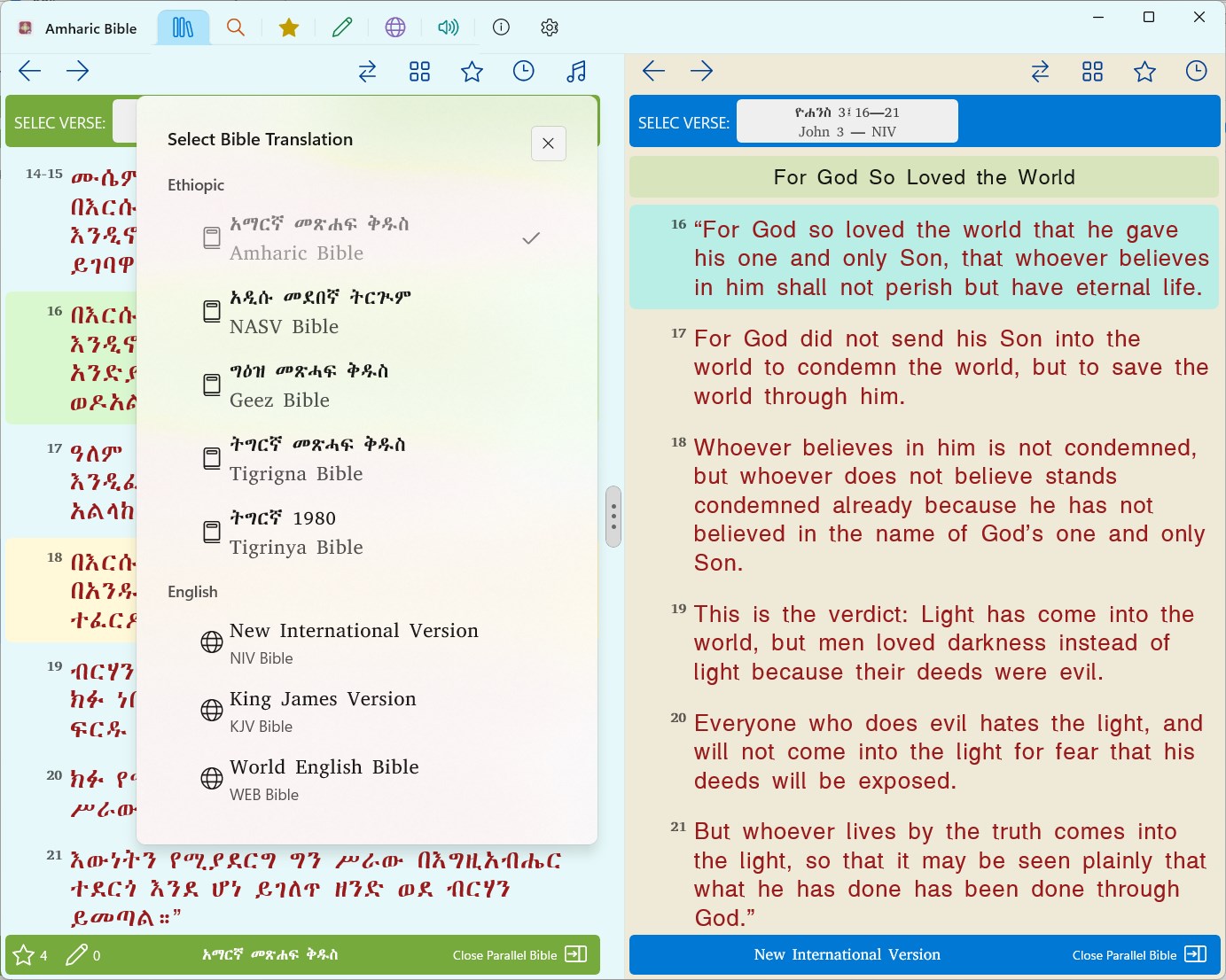Image resolution: width=1226 pixels, height=980 pixels.
Task: Open history clock in right NIV pane
Action: pos(1197,71)
